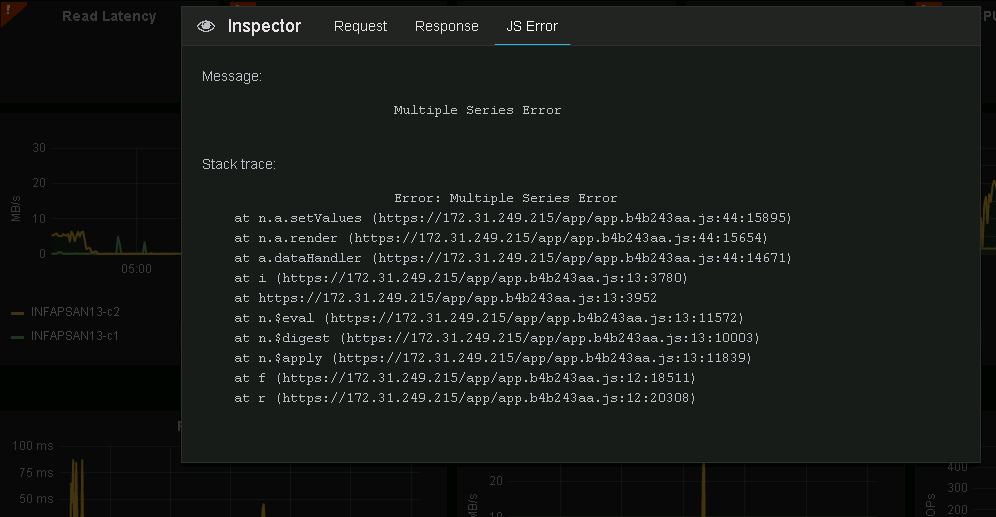996x517 pixels.
Task: Click the n.$digest stack trace line
Action: 496,338
